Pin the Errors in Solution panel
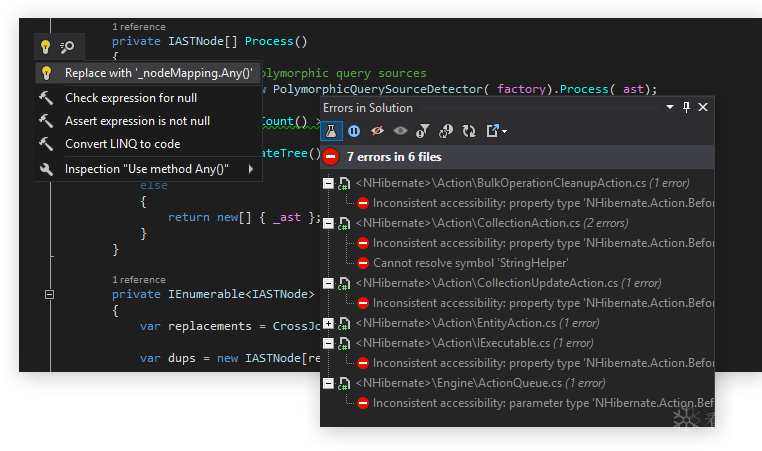762x451 pixels. point(686,107)
